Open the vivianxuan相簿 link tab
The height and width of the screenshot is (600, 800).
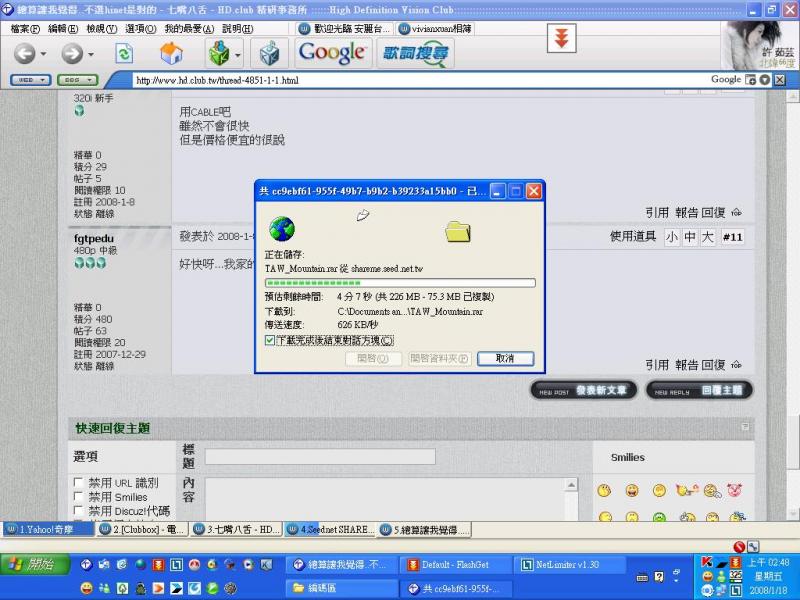tap(435, 29)
